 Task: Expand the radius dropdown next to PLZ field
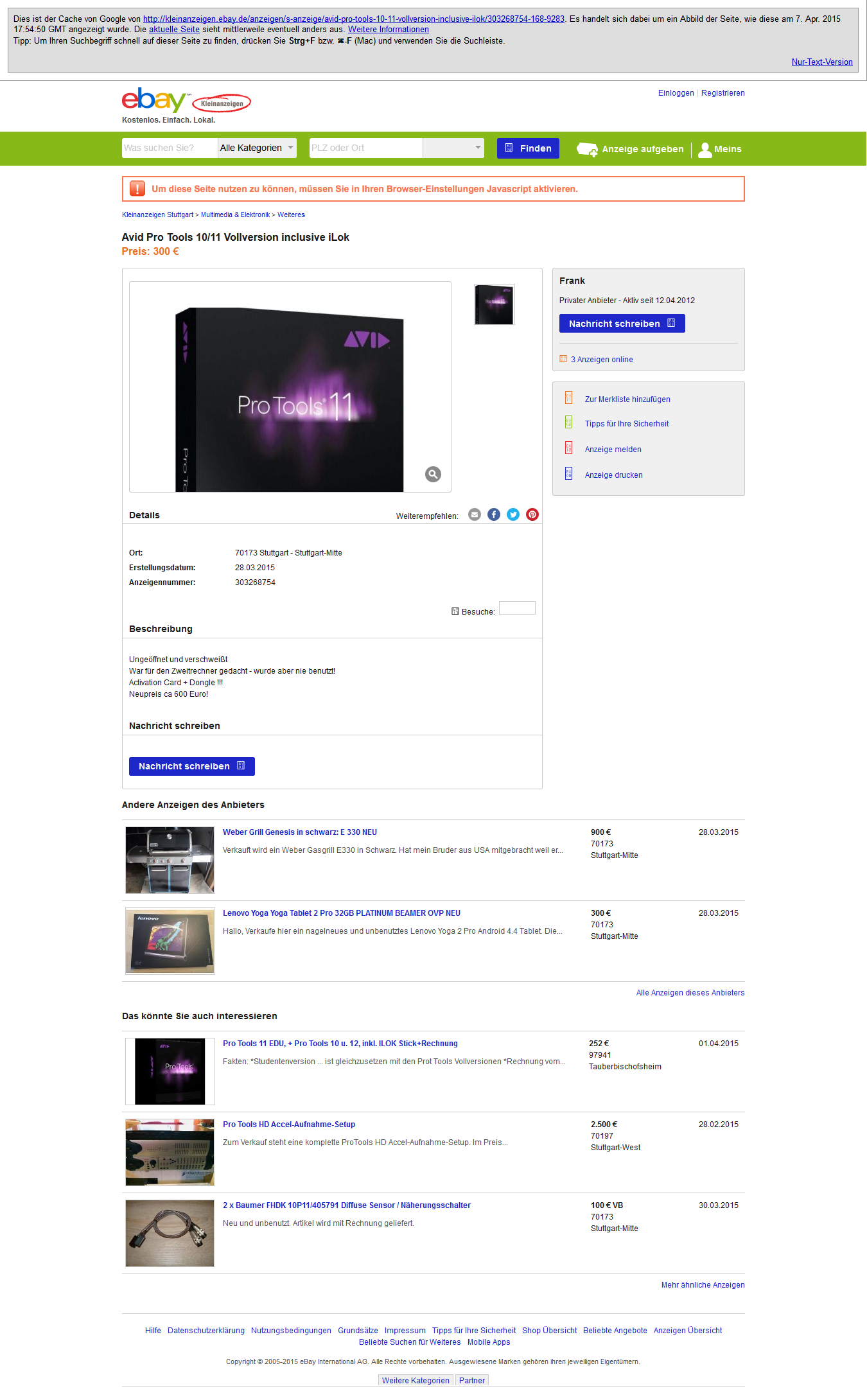453,148
